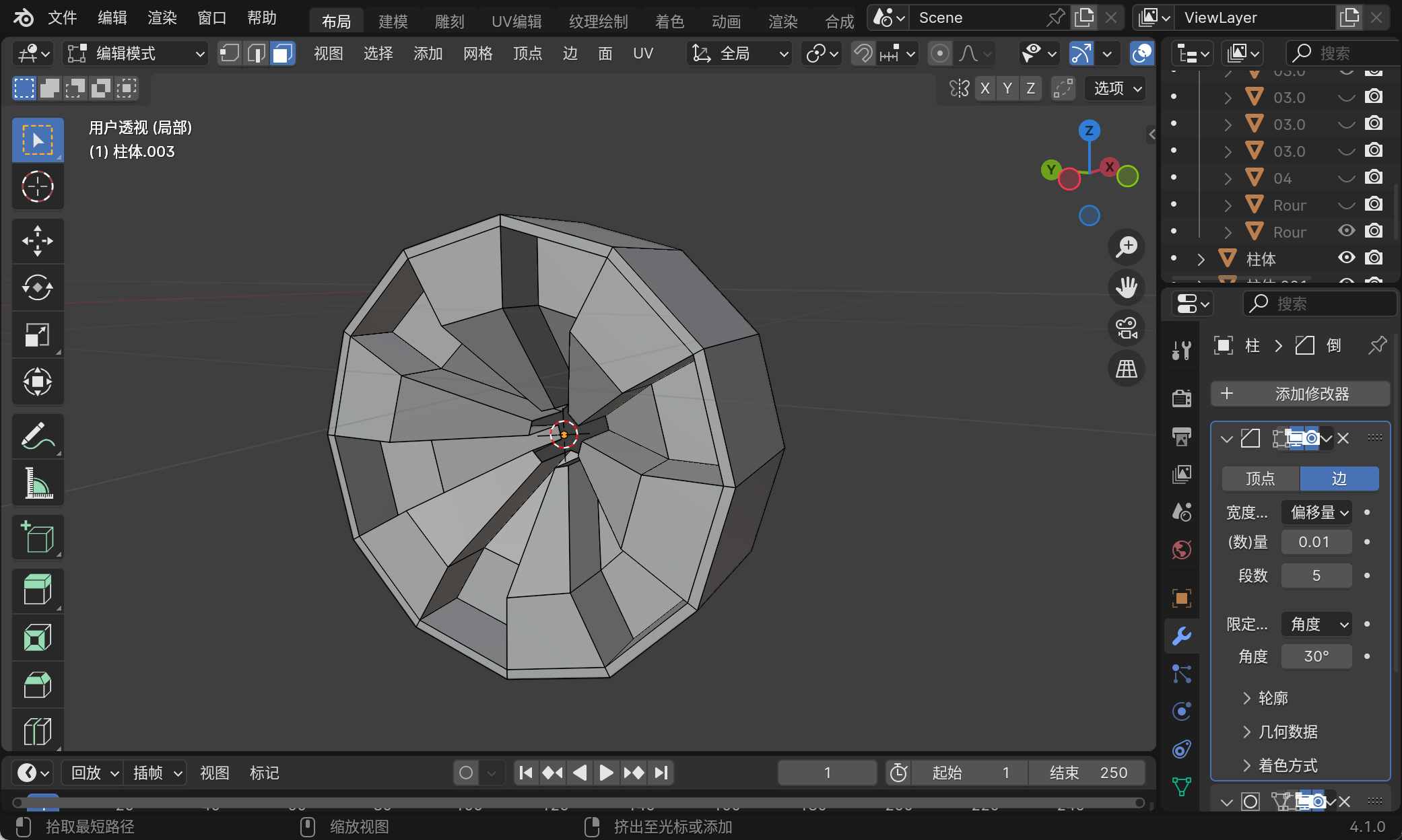The width and height of the screenshot is (1402, 840).
Task: Choose the Rotate tool
Action: pos(38,288)
